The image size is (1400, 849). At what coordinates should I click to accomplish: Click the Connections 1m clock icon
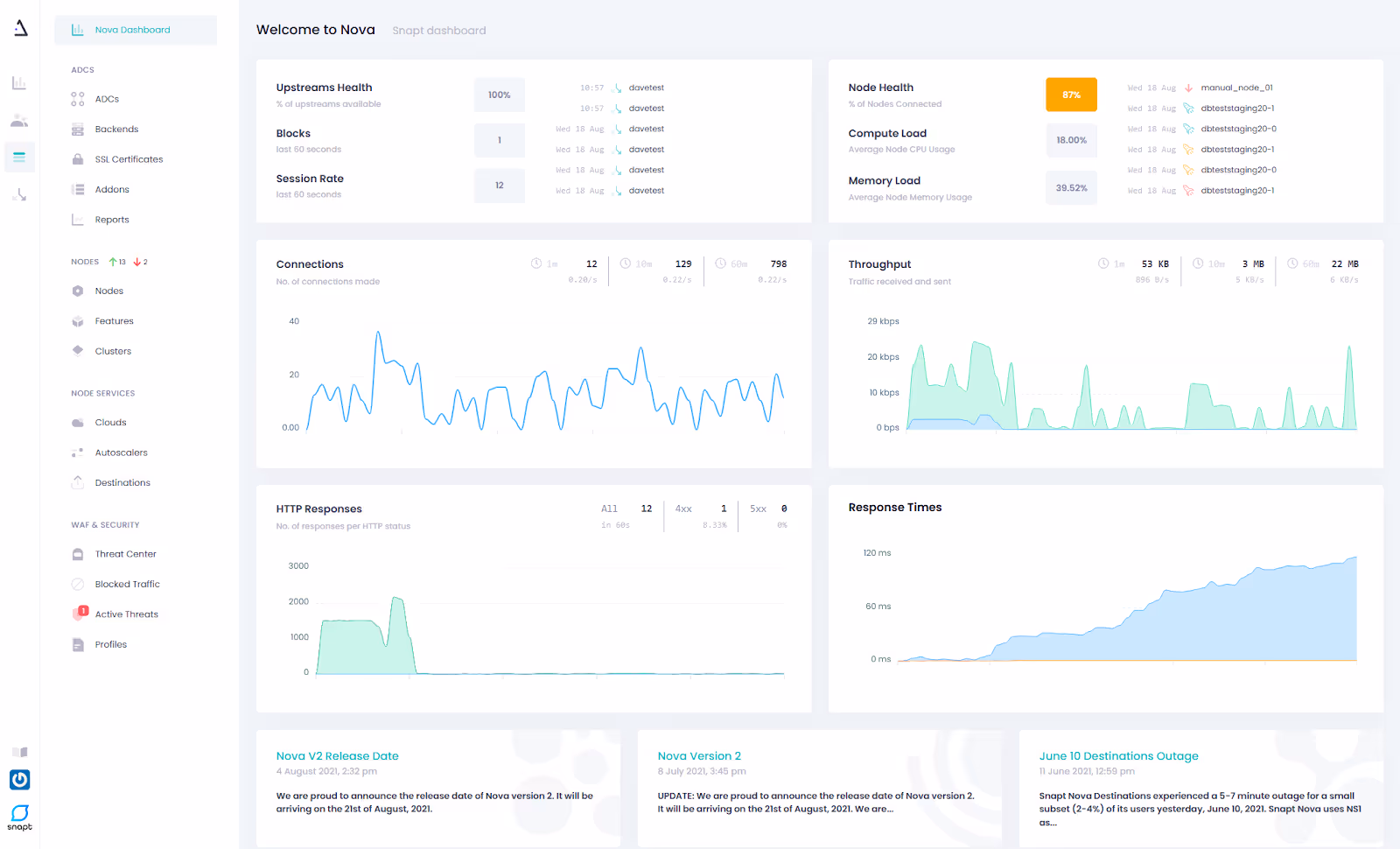(536, 263)
